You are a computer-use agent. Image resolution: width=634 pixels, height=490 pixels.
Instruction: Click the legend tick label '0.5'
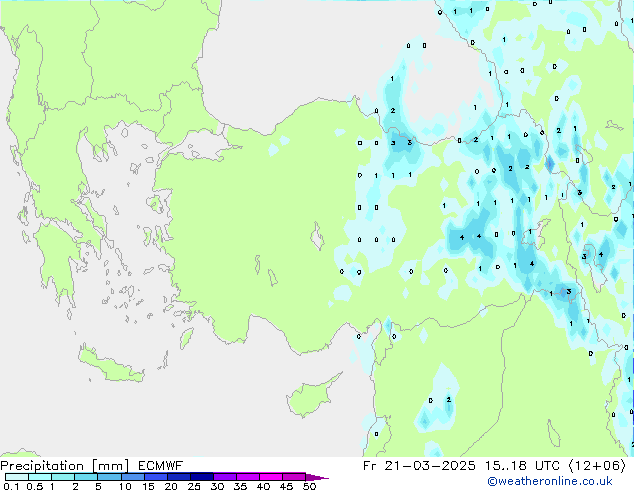click(34, 486)
